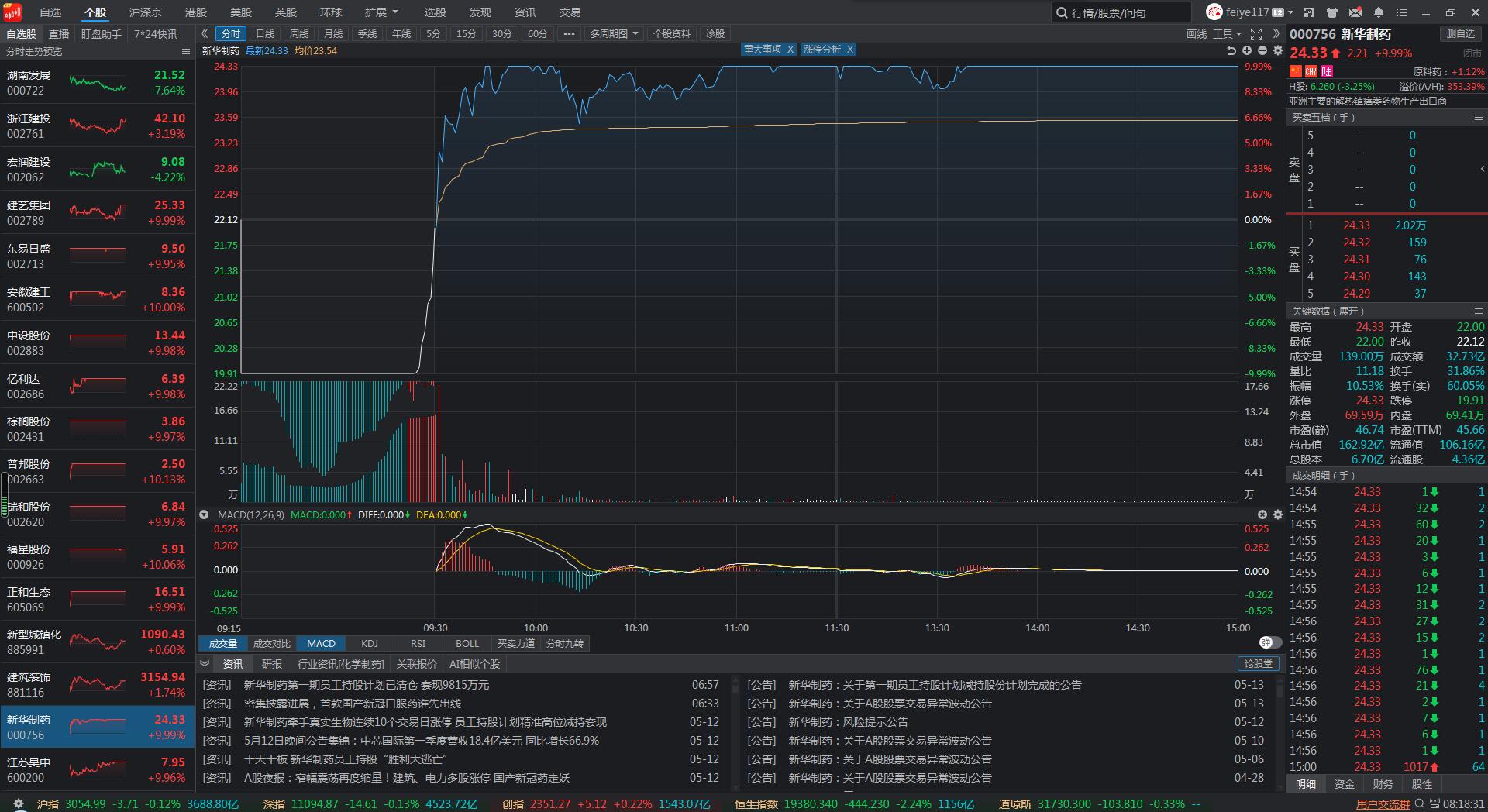1488x812 pixels.
Task: Open MACD indicator settings gear
Action: tap(1278, 514)
